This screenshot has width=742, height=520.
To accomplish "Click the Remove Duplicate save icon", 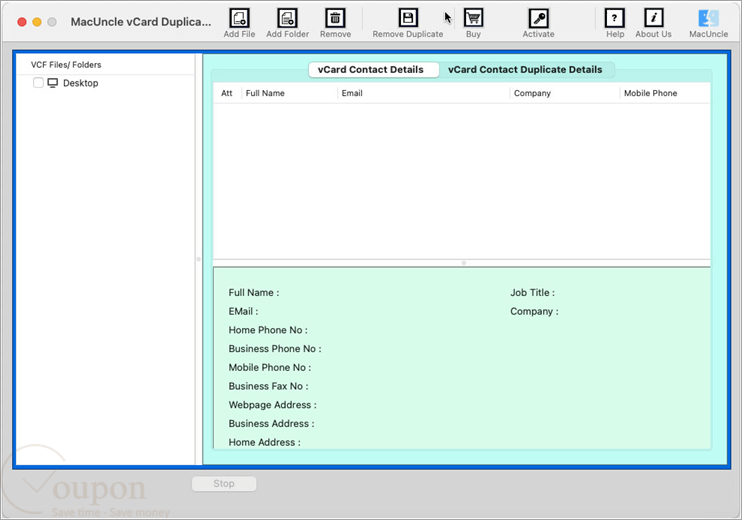I will [x=407, y=18].
